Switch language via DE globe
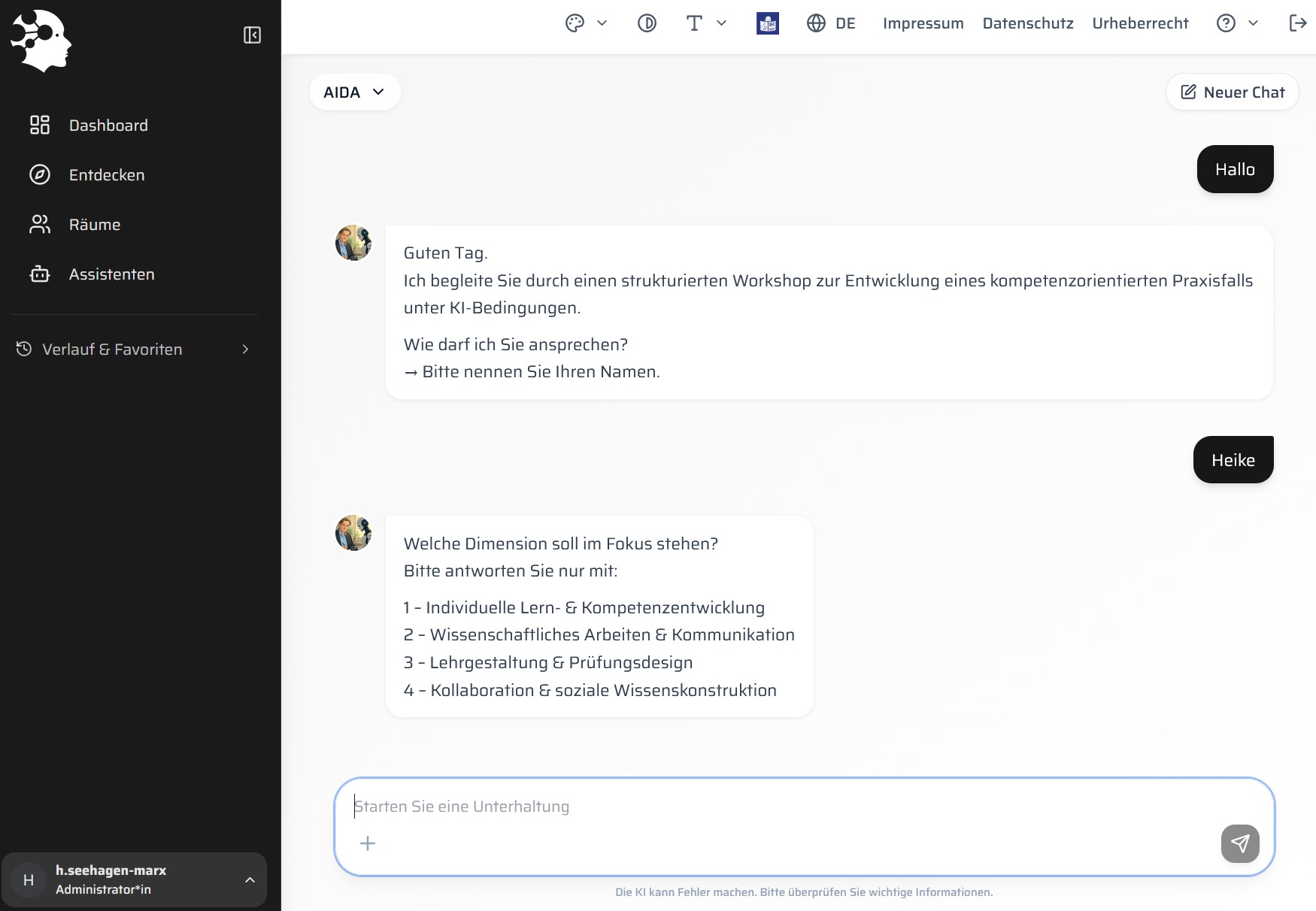Screen dimensions: 1316x911 point(831,23)
